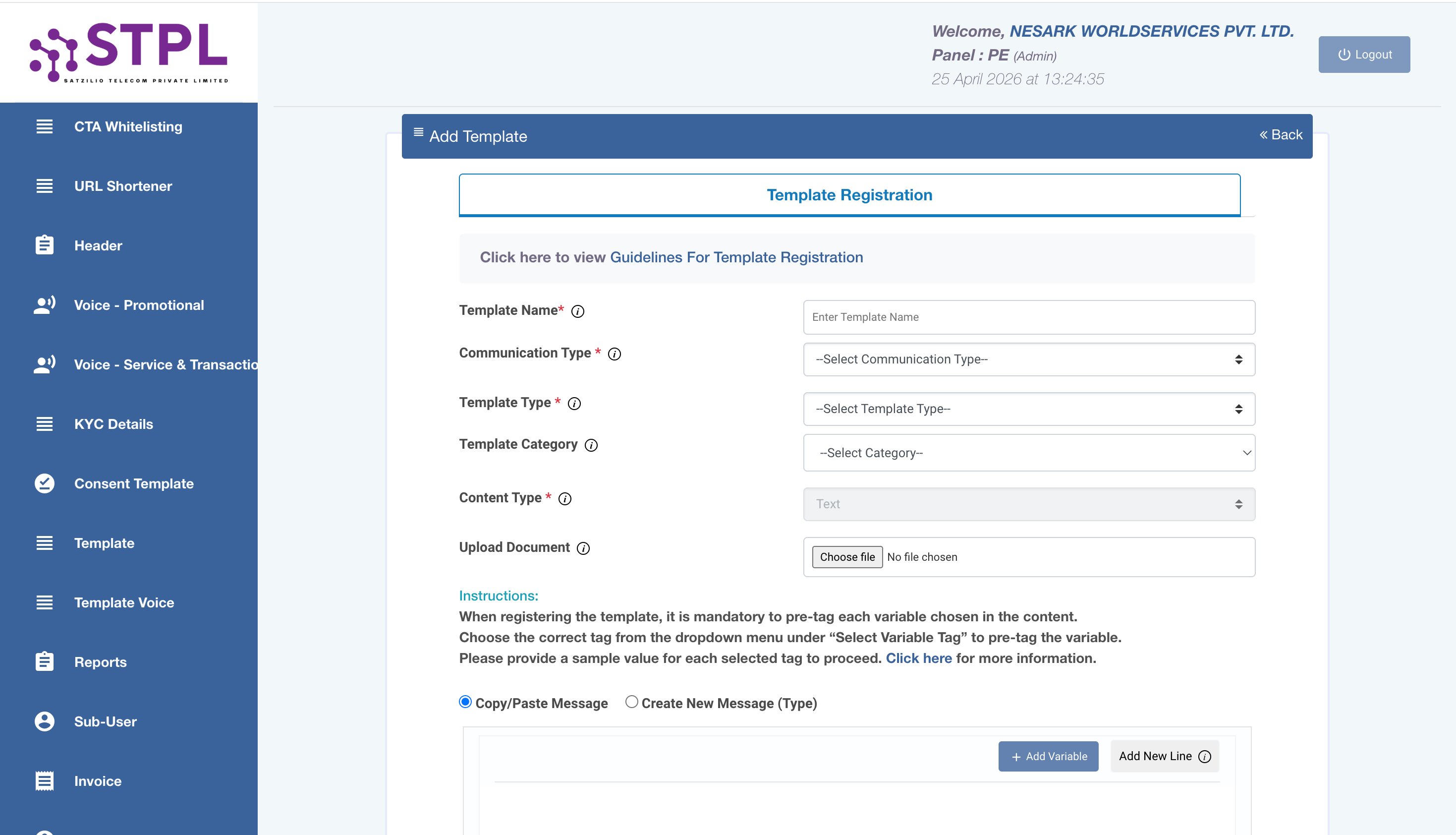Click the info icon on Add New Line
The width and height of the screenshot is (1456, 835).
[x=1205, y=757]
